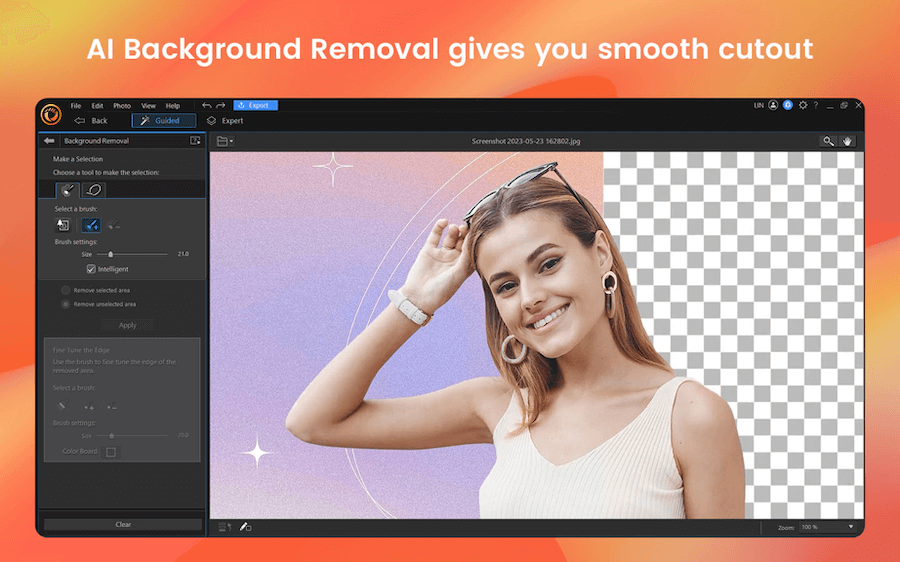Click the UN indicator in title bar
Viewport: 900px width, 562px height.
tap(759, 106)
